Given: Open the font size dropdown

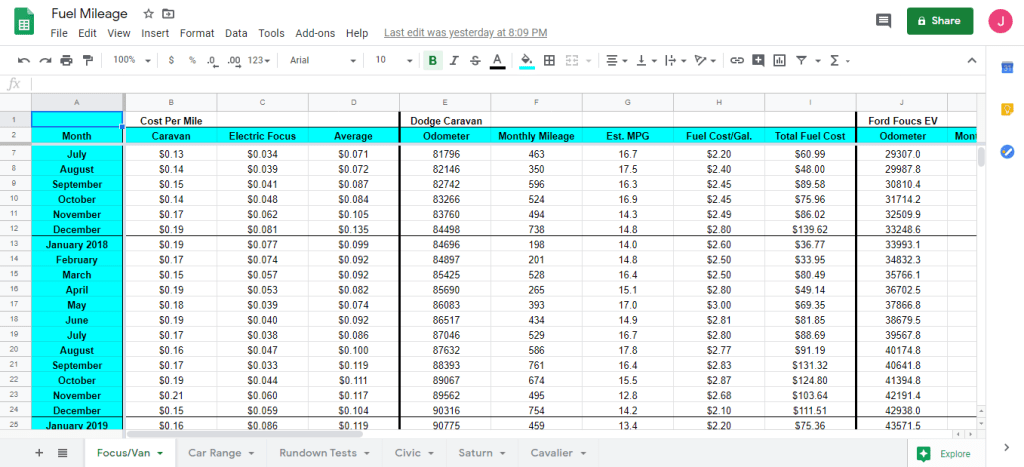Looking at the screenshot, I should click(393, 60).
